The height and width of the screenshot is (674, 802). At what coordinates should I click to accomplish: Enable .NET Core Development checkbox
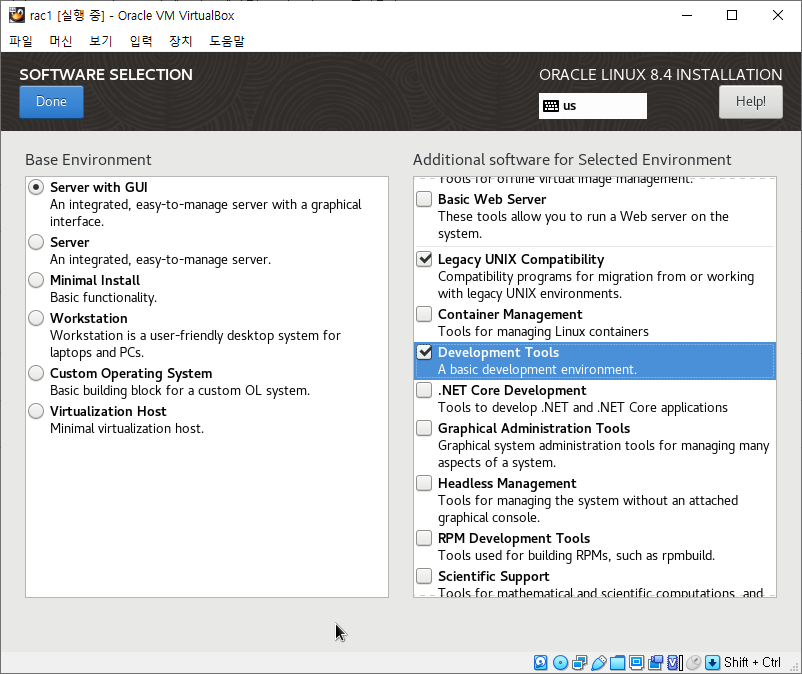[x=424, y=390]
